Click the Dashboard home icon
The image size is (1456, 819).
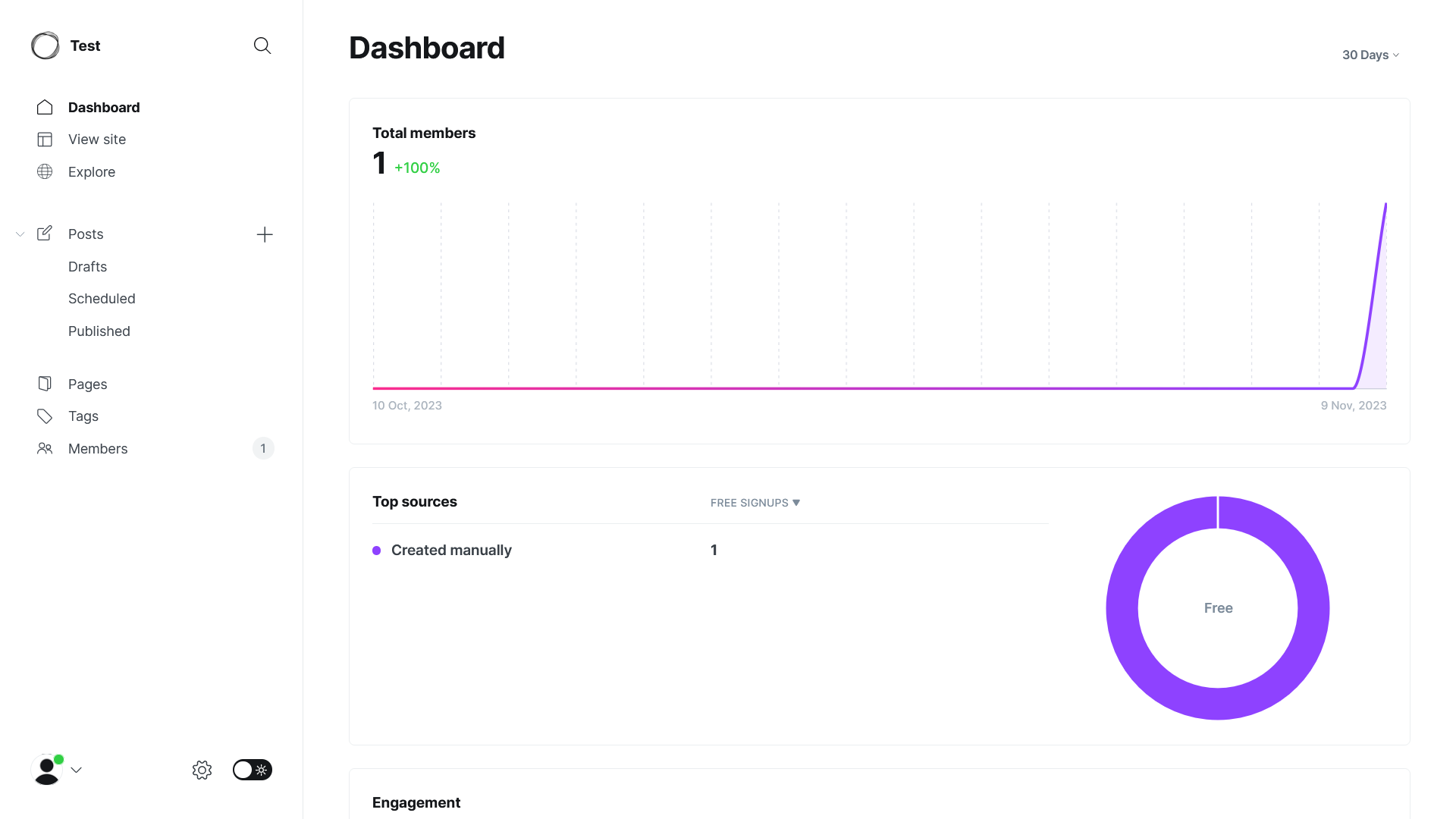coord(45,107)
